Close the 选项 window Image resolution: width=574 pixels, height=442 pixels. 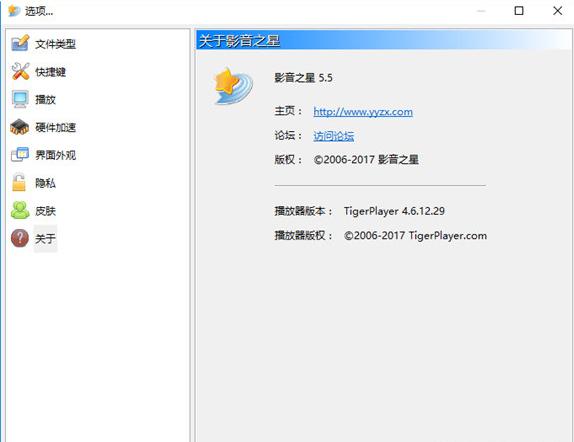(558, 11)
